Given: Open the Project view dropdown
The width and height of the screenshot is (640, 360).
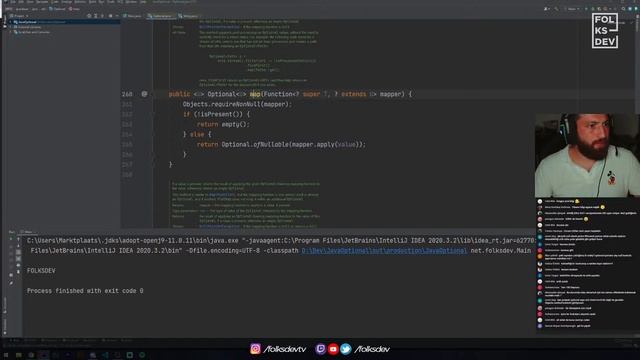Looking at the screenshot, I should tap(19, 16).
